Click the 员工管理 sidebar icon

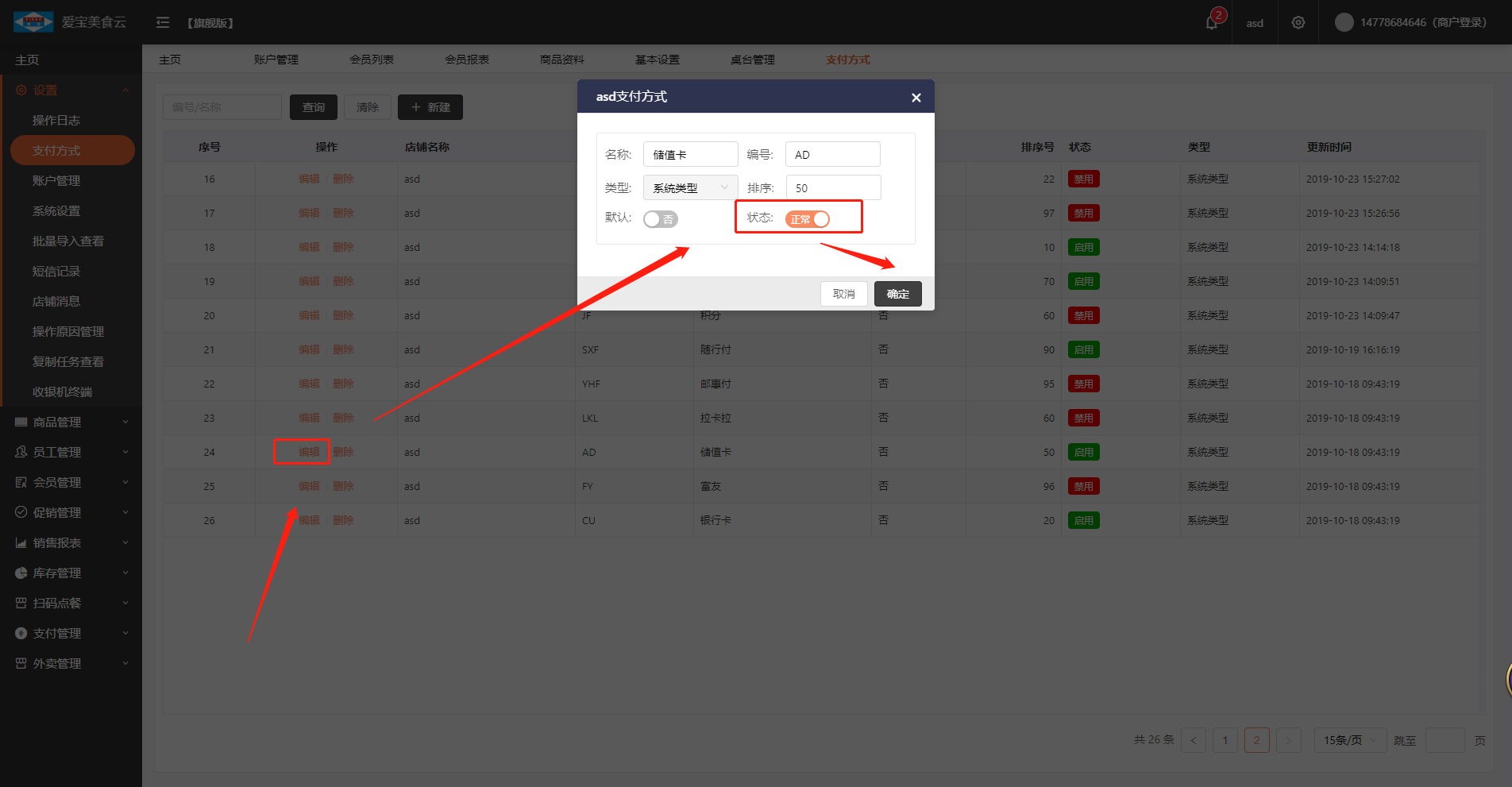point(21,452)
